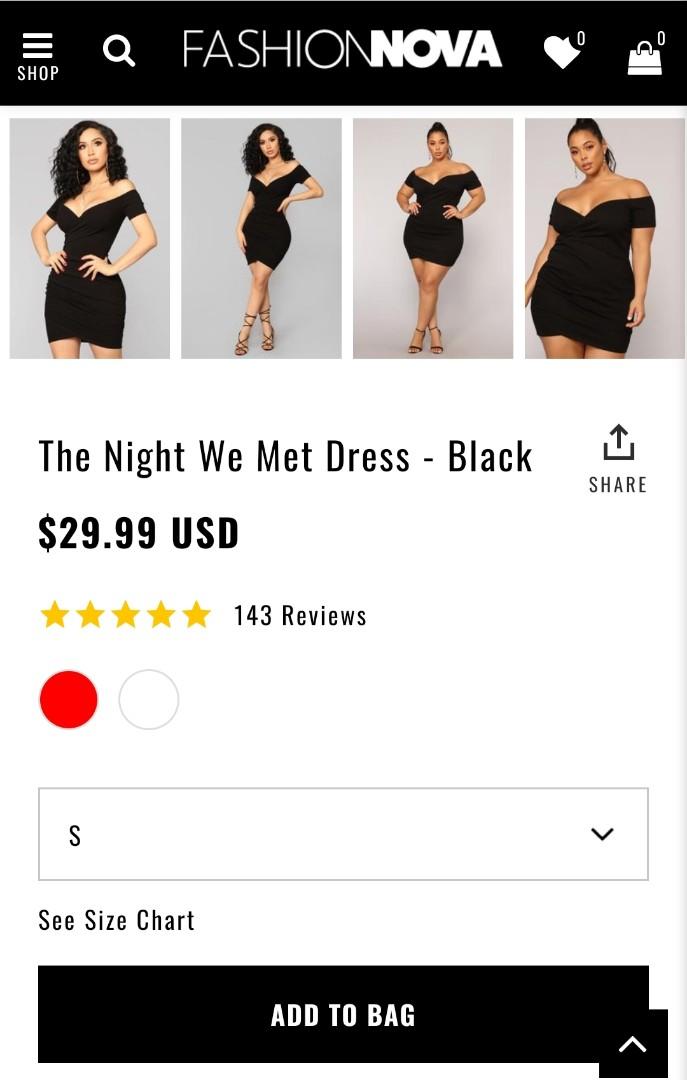This screenshot has height=1080, width=687.
Task: Toggle the fifth rating star
Action: [x=196, y=615]
